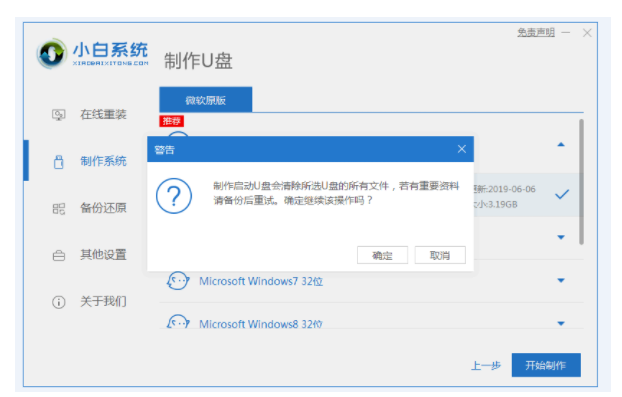Click the 小白系统 logo icon
This screenshot has height=397, width=622.
coord(51,54)
